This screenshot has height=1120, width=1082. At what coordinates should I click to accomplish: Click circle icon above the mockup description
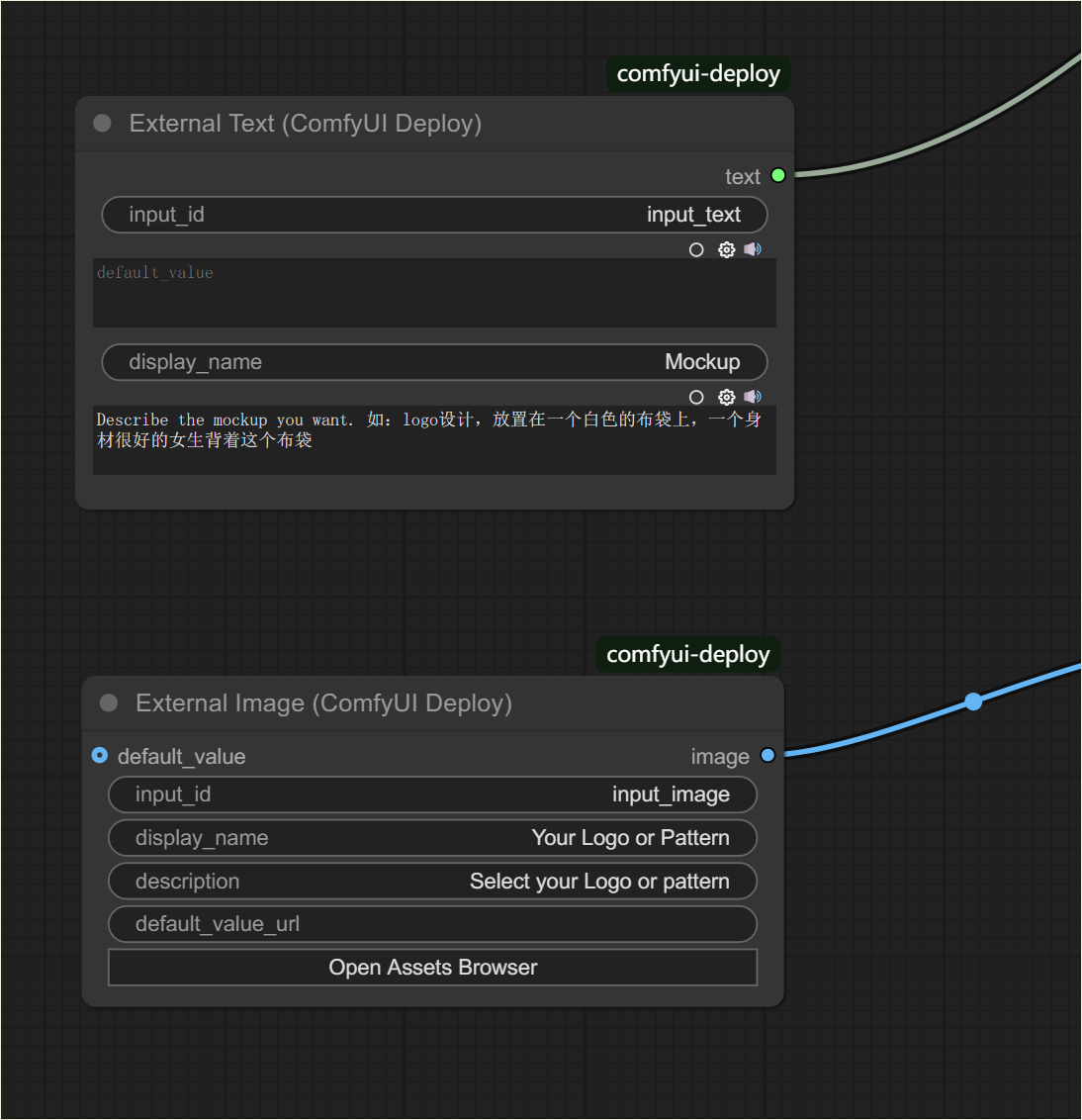pos(696,397)
